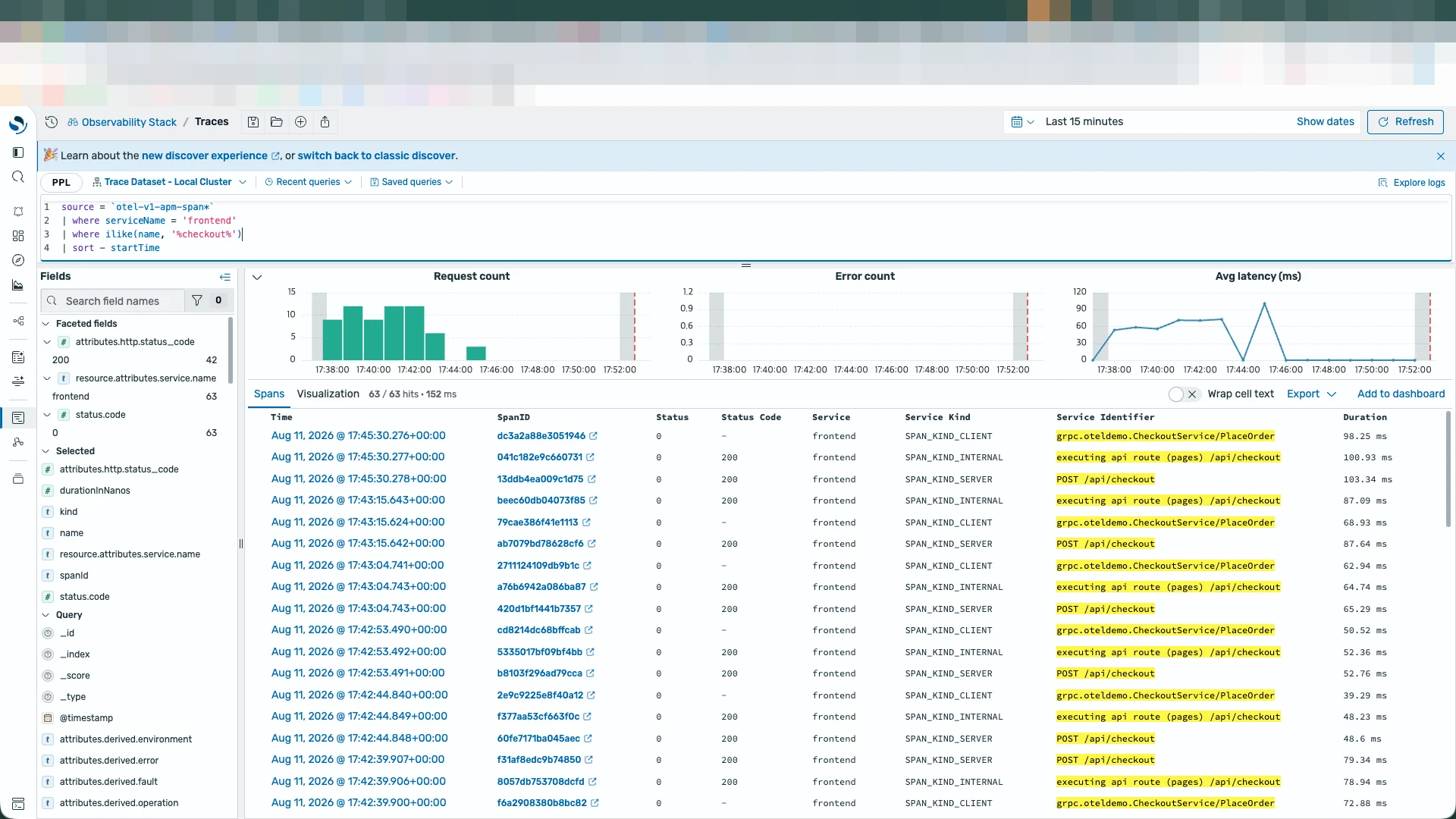The height and width of the screenshot is (819, 1456).
Task: Click Explore logs link
Action: pos(1412,183)
